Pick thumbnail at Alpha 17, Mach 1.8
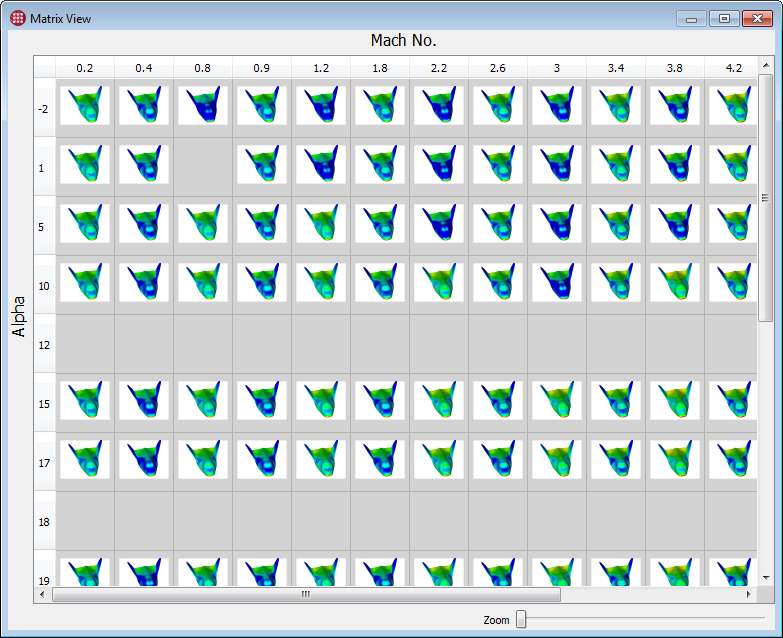Viewport: 783px width, 638px height. click(380, 459)
